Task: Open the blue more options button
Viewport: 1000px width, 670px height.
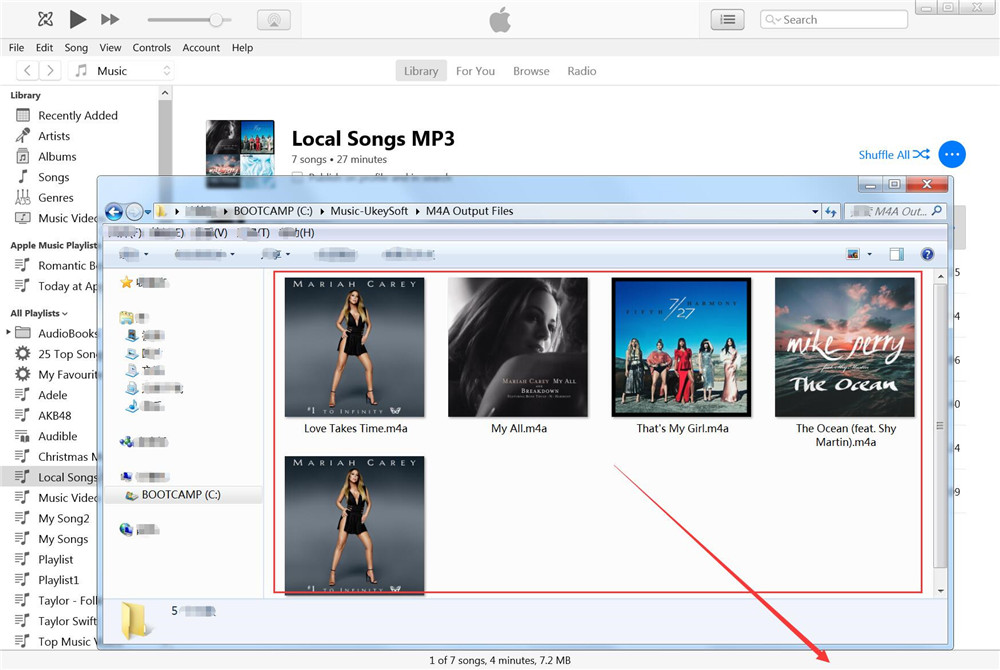Action: coord(952,154)
